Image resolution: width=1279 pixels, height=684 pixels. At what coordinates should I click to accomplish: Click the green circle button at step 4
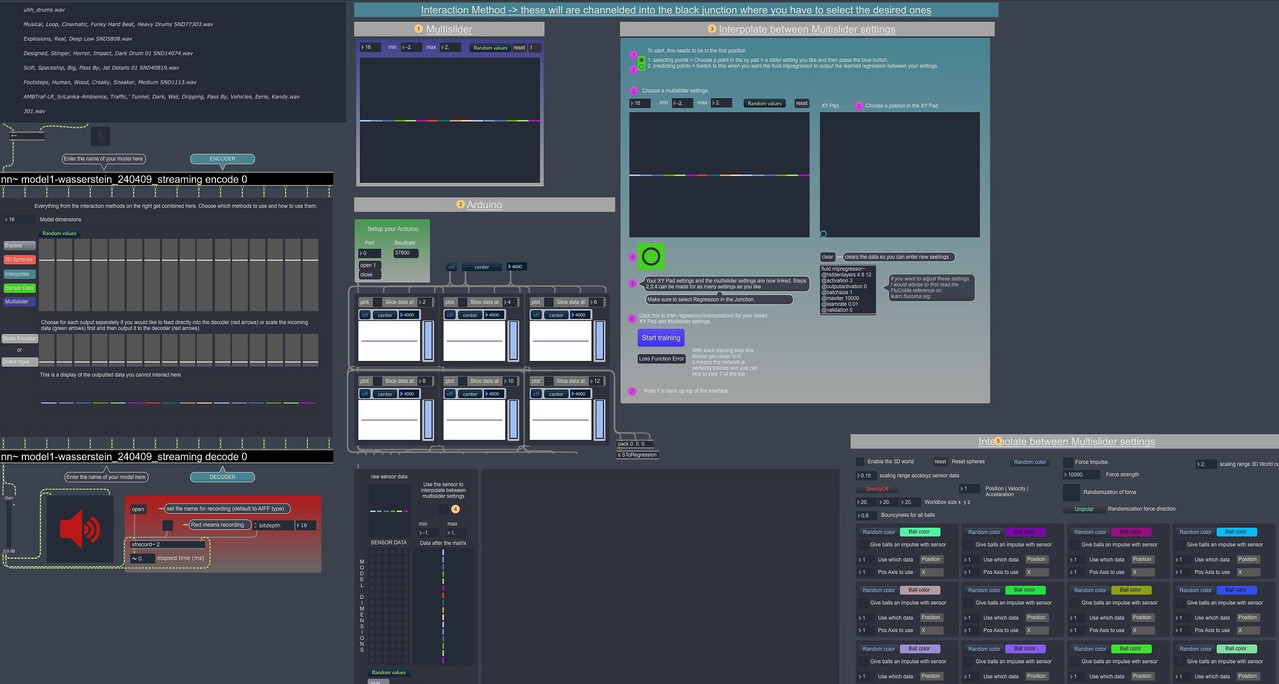pos(651,257)
